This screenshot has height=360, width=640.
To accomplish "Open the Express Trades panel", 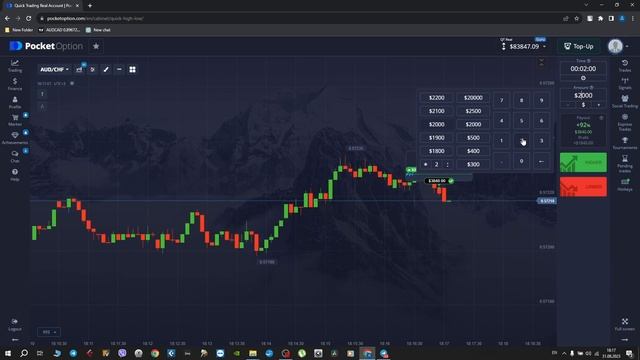I will [x=624, y=122].
